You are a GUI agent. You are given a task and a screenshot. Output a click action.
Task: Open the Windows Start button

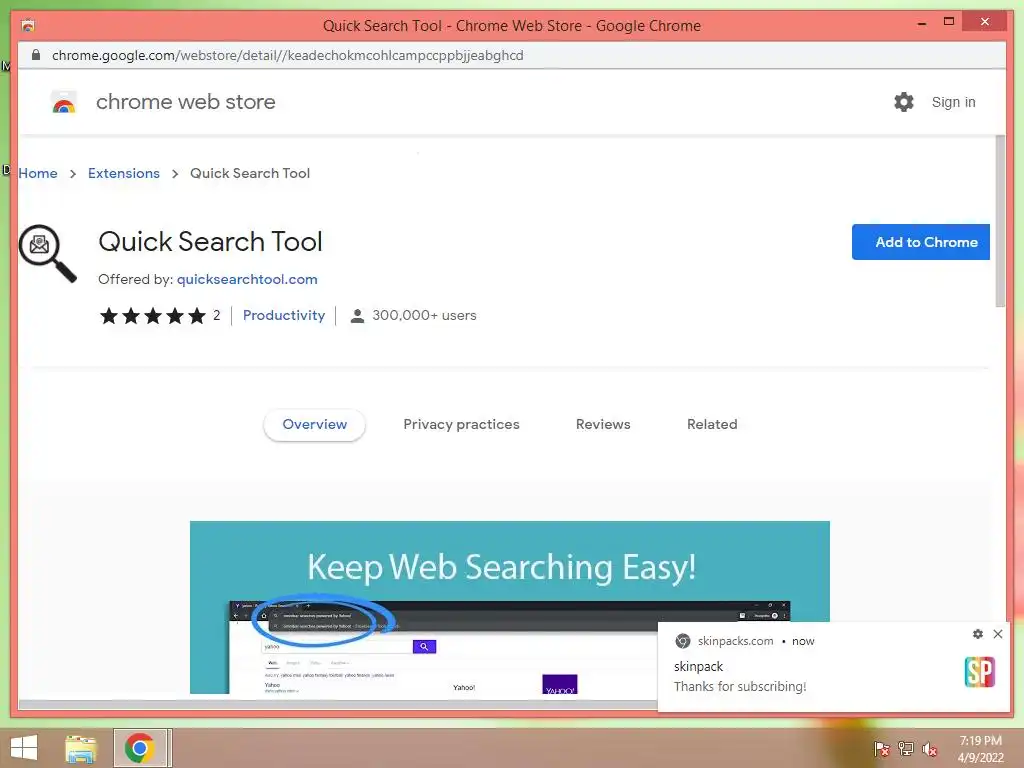24,748
